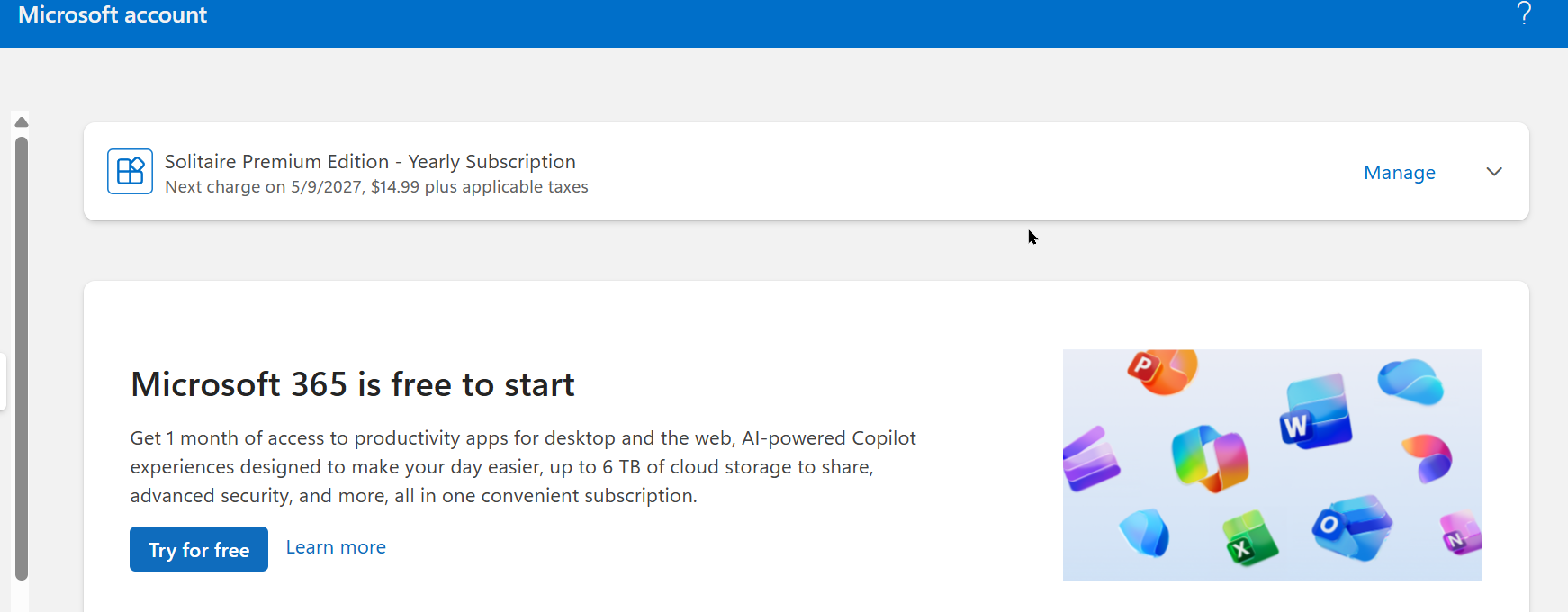Click the Microsoft 365 apps promo image
Viewport: 1568px width, 612px height.
pyautogui.click(x=1272, y=464)
